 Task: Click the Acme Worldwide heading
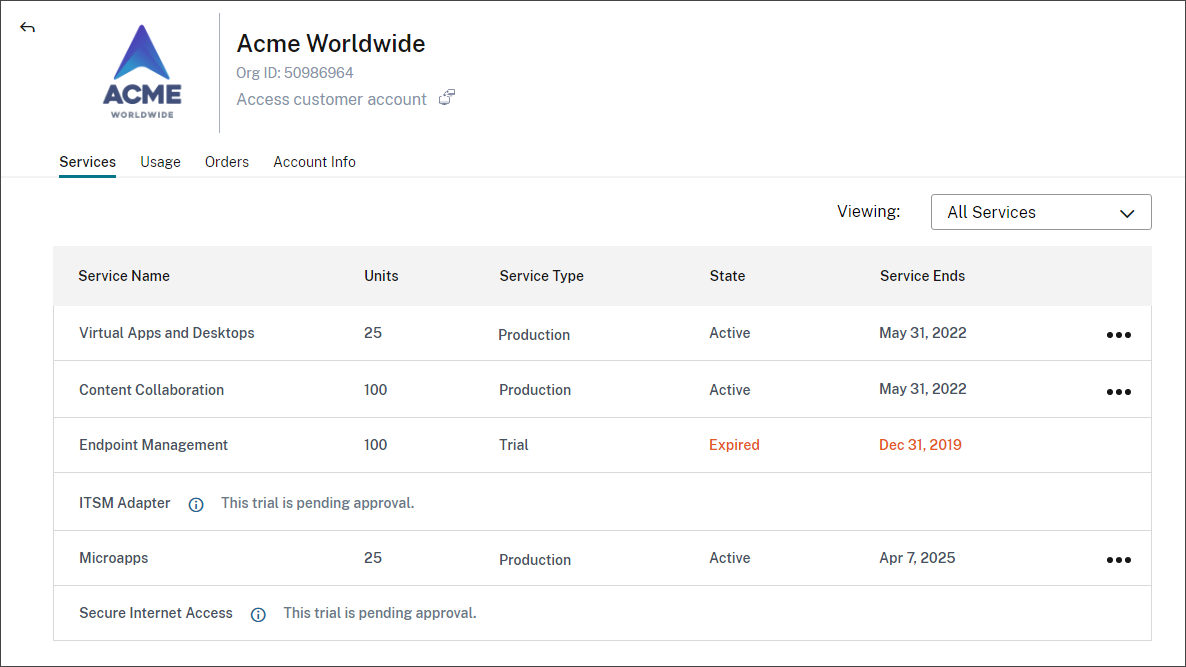pos(331,43)
